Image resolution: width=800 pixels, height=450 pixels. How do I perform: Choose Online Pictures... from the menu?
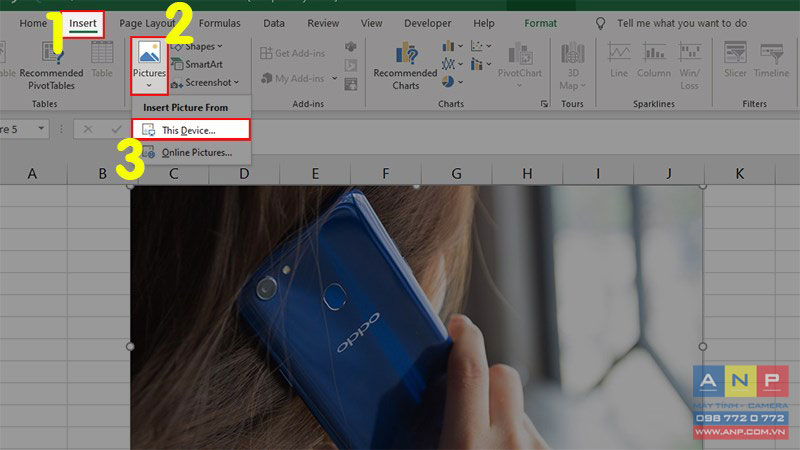click(191, 153)
